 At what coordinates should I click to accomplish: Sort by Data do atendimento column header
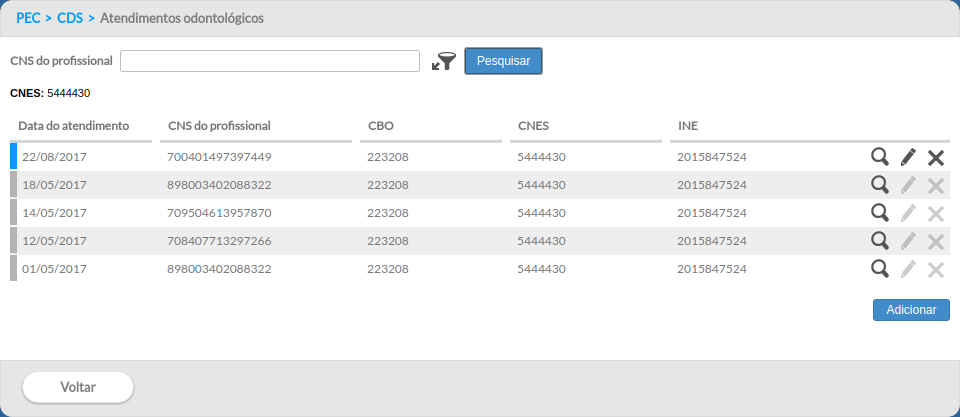(x=73, y=126)
